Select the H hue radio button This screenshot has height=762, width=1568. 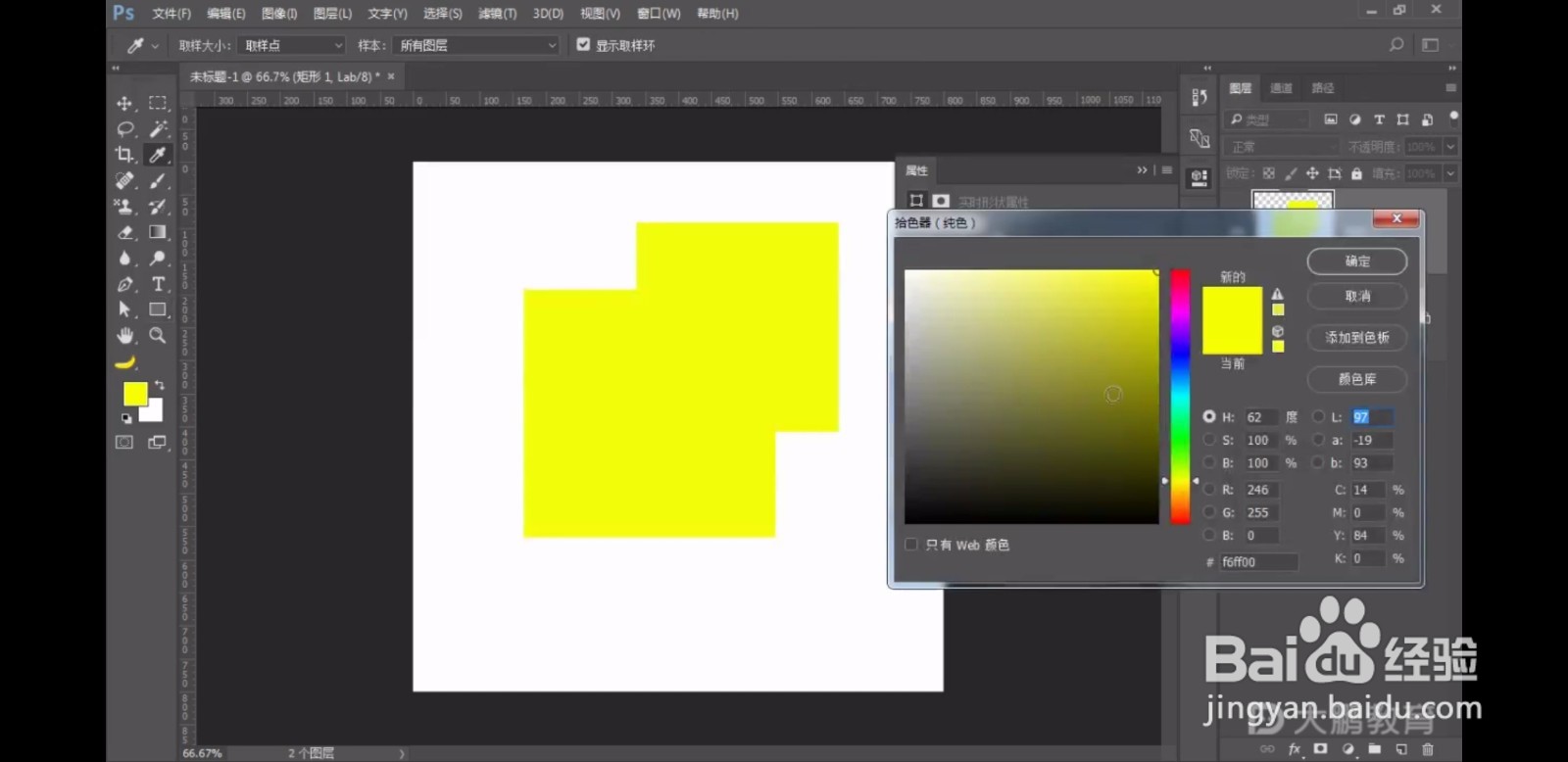1209,417
